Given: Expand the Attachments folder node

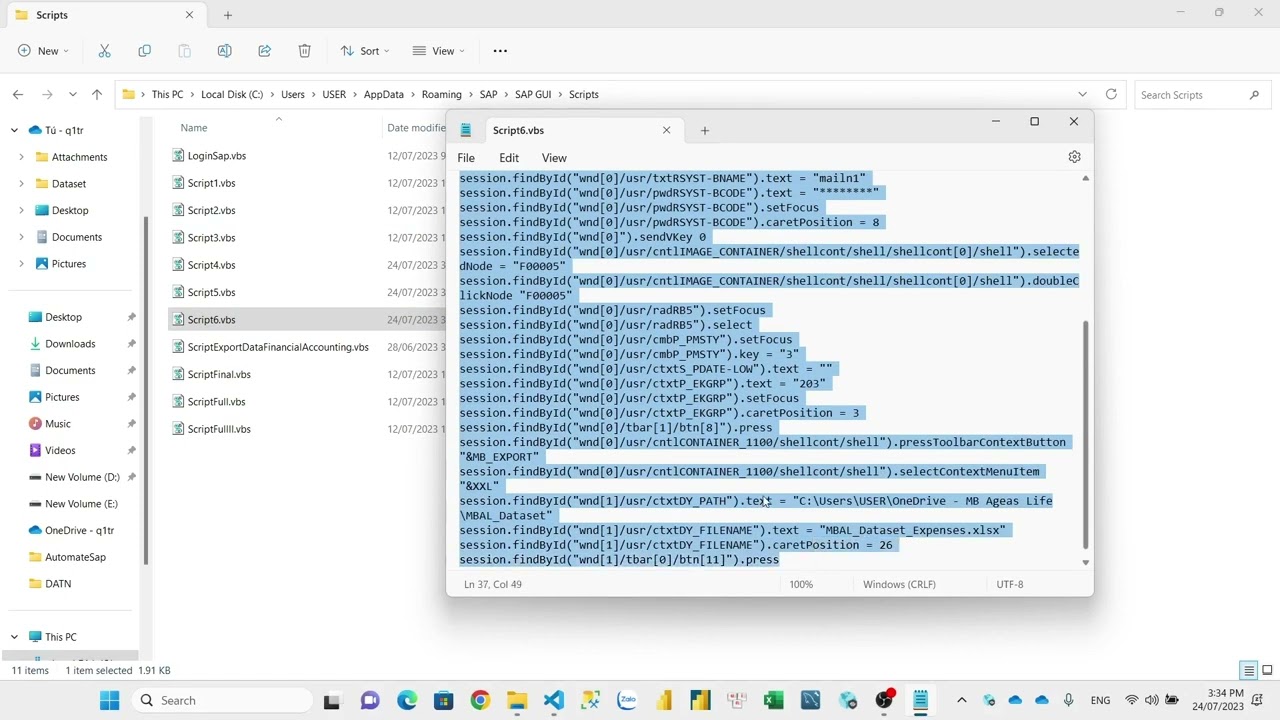Looking at the screenshot, I should [21, 157].
